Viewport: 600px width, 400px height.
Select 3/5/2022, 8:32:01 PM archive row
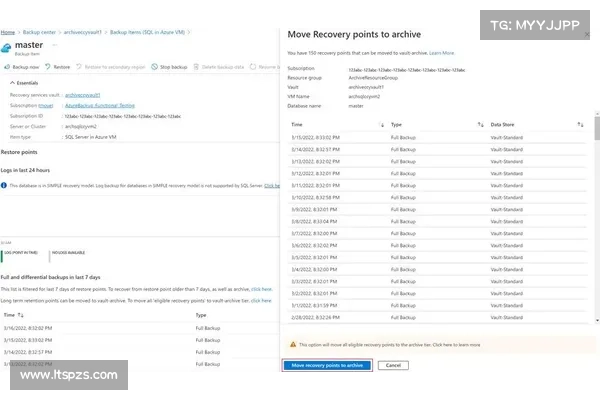tap(437, 257)
